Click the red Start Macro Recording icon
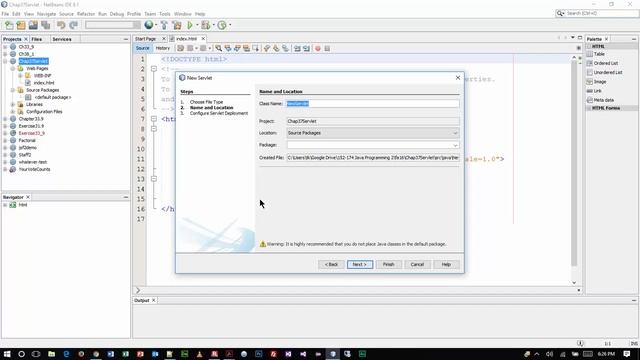640x360 pixels. coord(318,48)
